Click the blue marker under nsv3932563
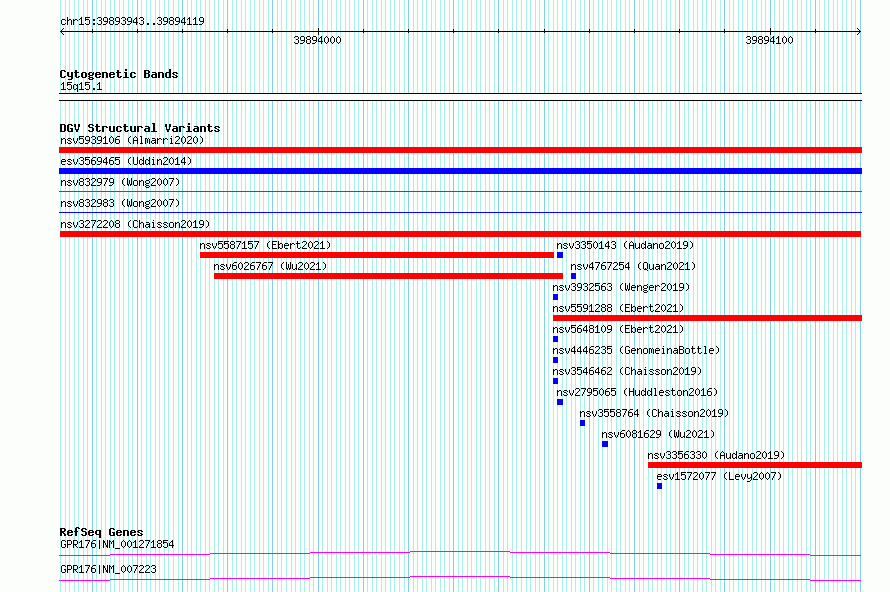The height and width of the screenshot is (592, 890). (x=555, y=297)
